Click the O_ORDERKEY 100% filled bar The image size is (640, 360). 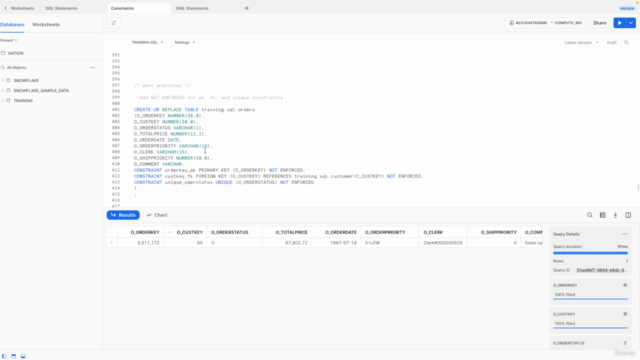590,299
